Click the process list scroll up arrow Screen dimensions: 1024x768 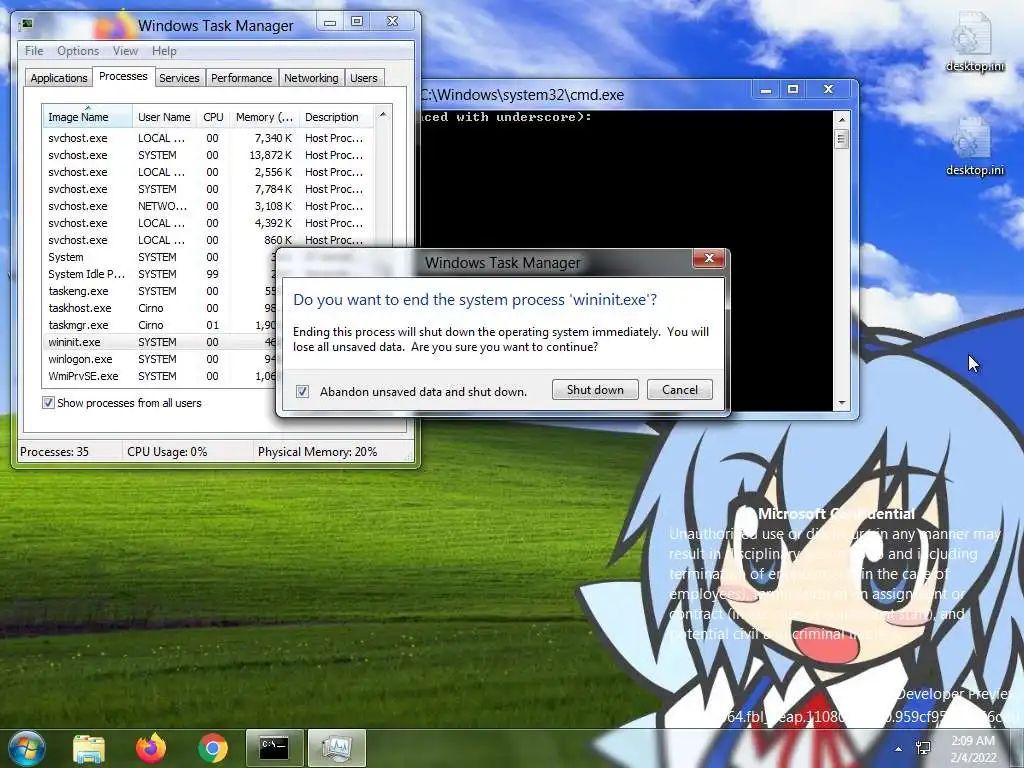(x=383, y=114)
